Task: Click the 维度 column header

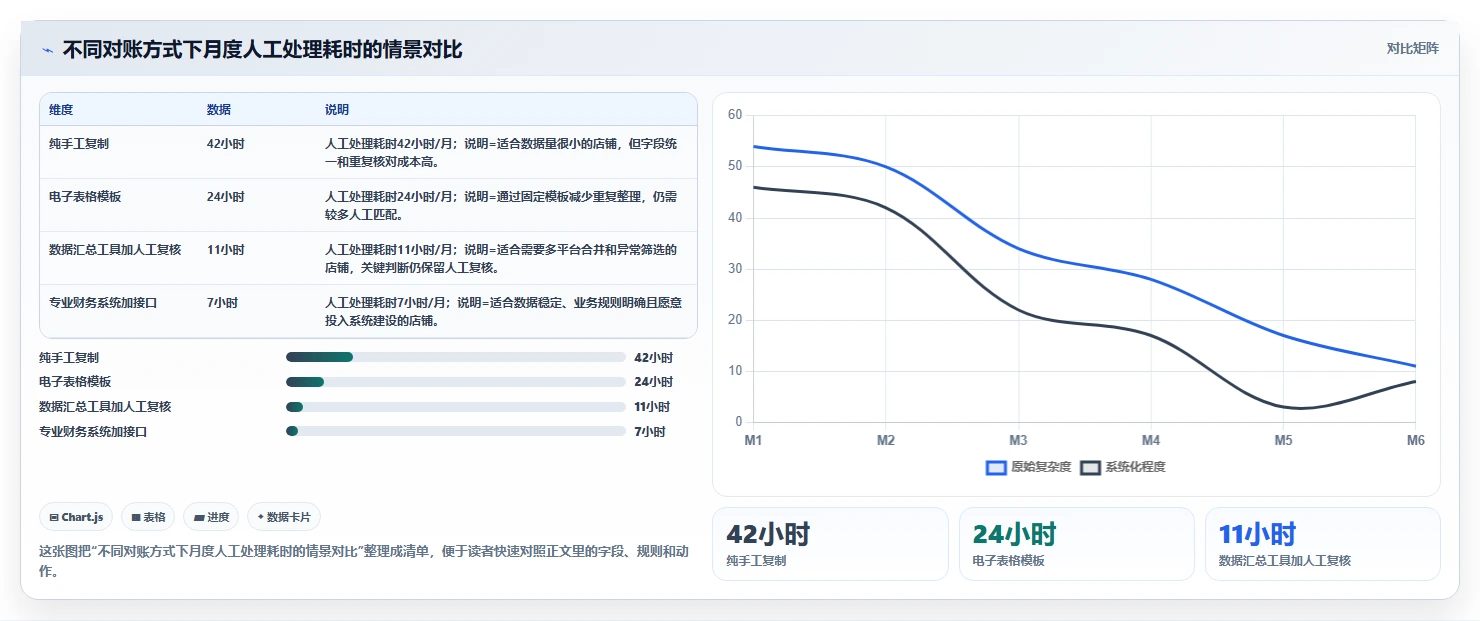Action: [61, 109]
